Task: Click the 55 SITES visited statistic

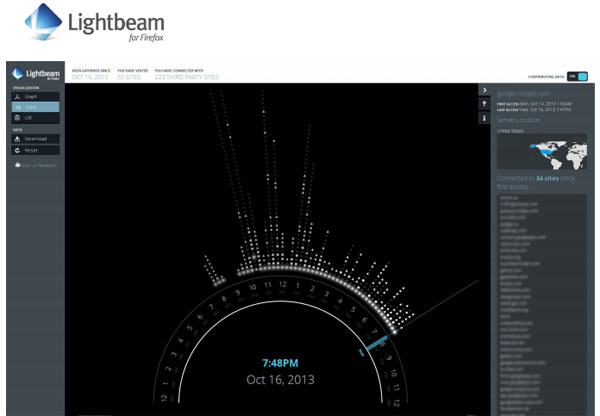Action: [x=129, y=77]
